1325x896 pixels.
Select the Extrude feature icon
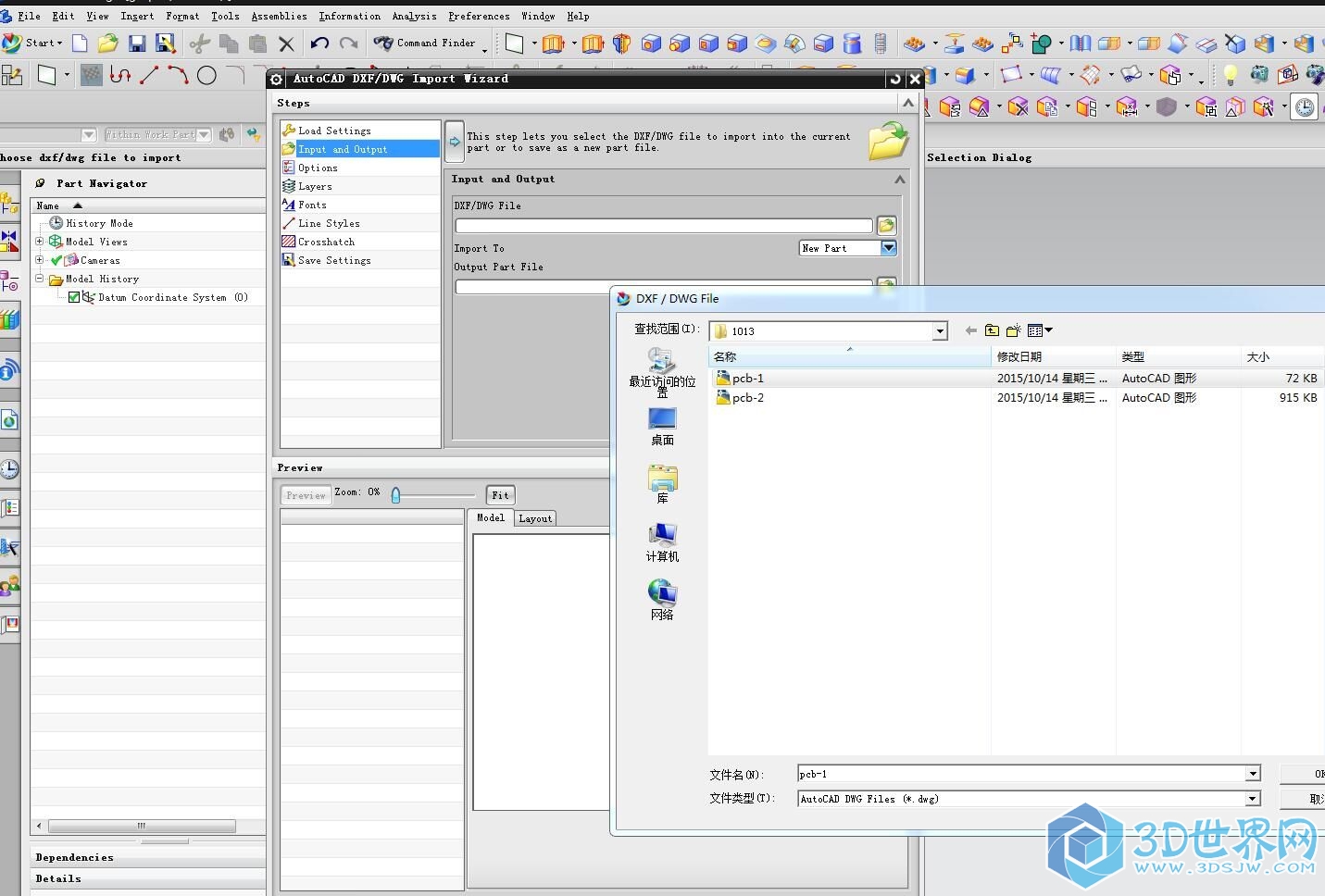(553, 43)
